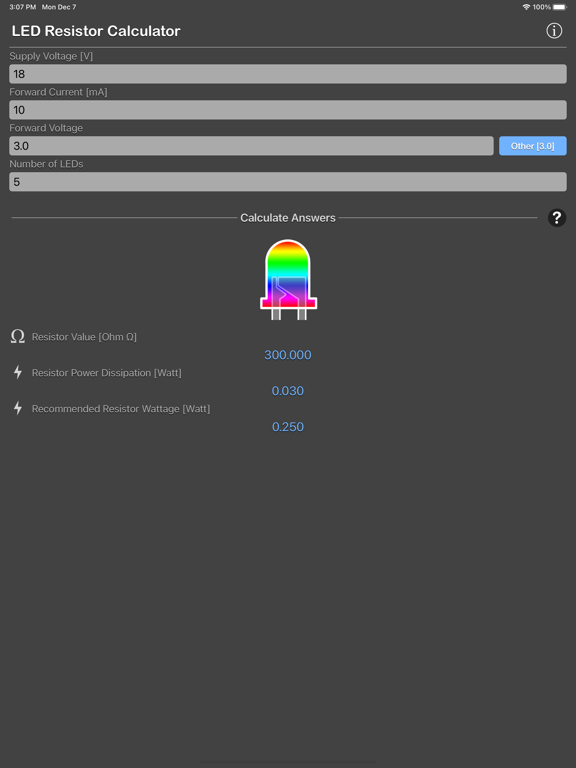Tap the battery indicator icon

tap(560, 7)
